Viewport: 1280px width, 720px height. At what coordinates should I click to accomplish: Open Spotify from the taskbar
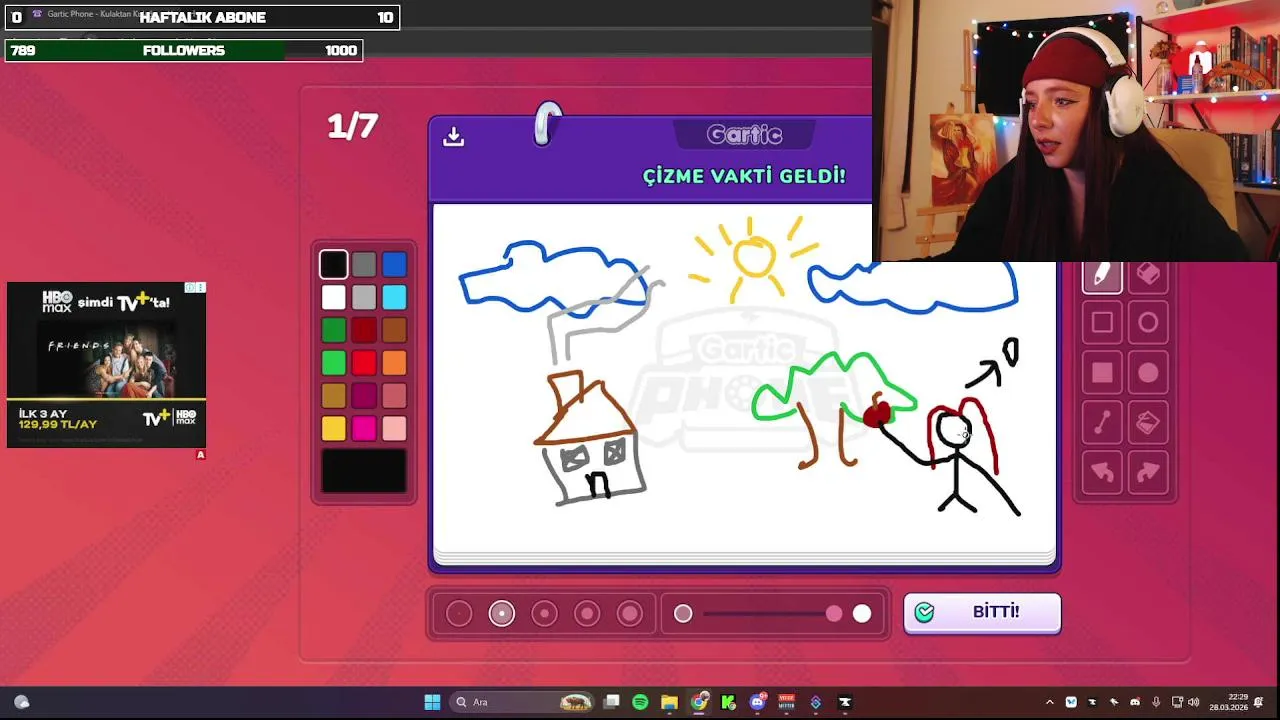tap(640, 702)
